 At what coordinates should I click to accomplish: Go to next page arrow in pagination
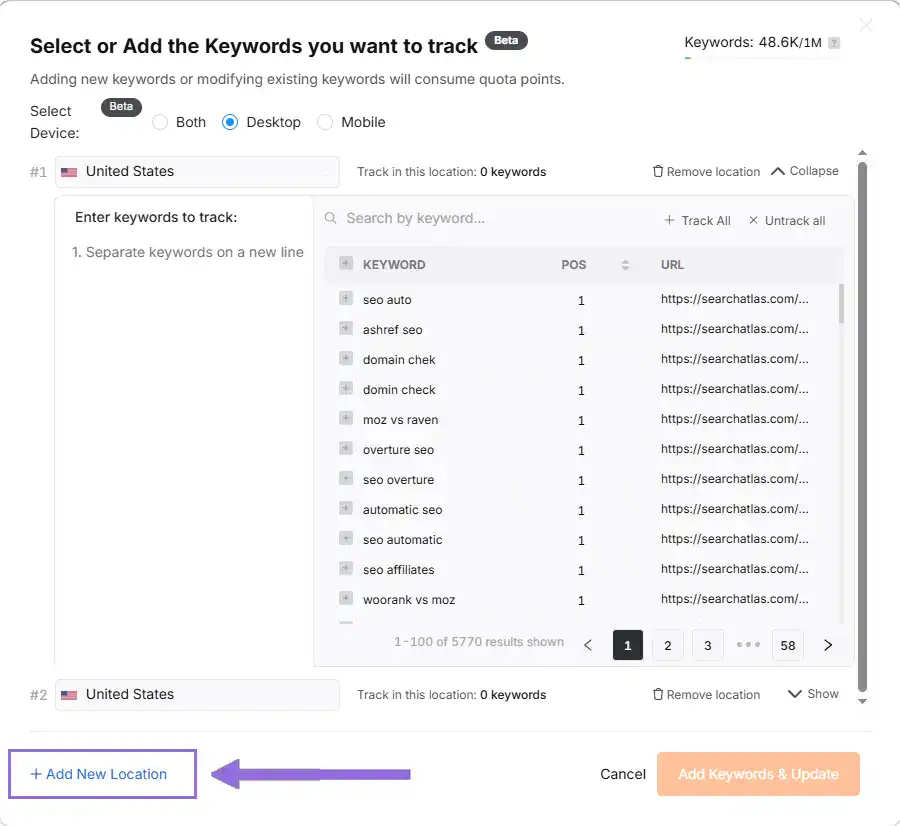click(828, 645)
